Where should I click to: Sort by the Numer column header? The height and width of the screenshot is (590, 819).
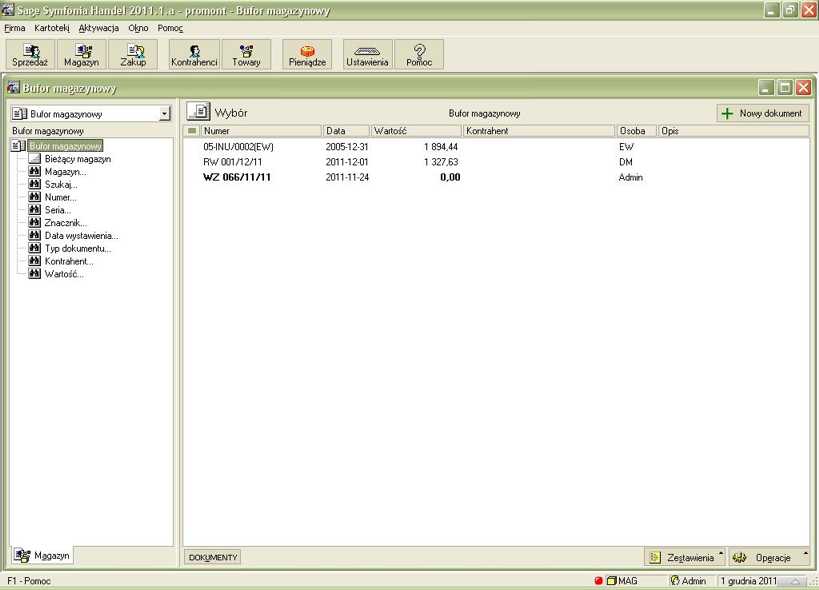261,131
